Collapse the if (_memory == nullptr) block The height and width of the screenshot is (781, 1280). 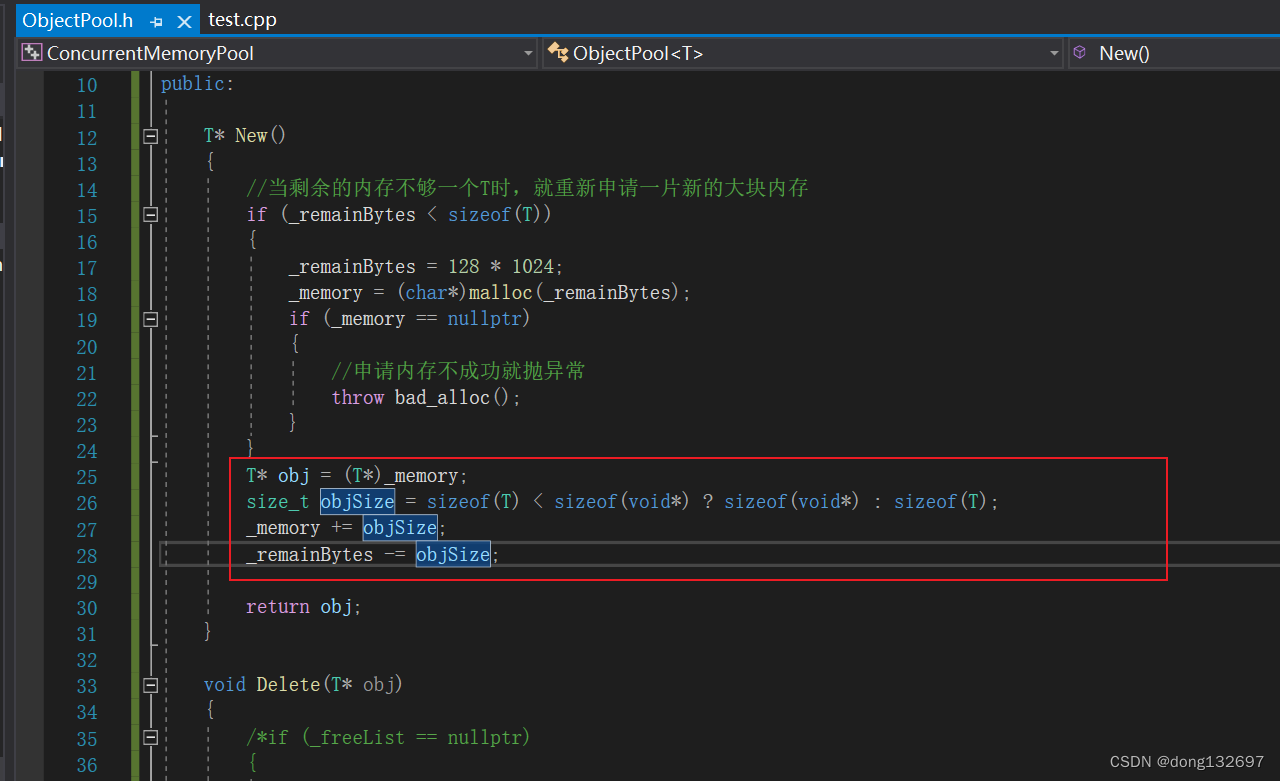(150, 319)
